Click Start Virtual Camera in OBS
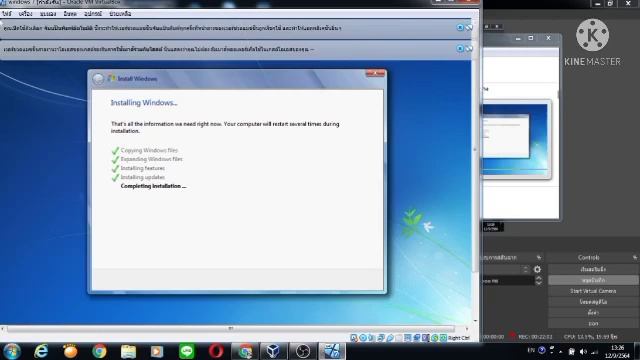The image size is (640, 360). pyautogui.click(x=593, y=291)
